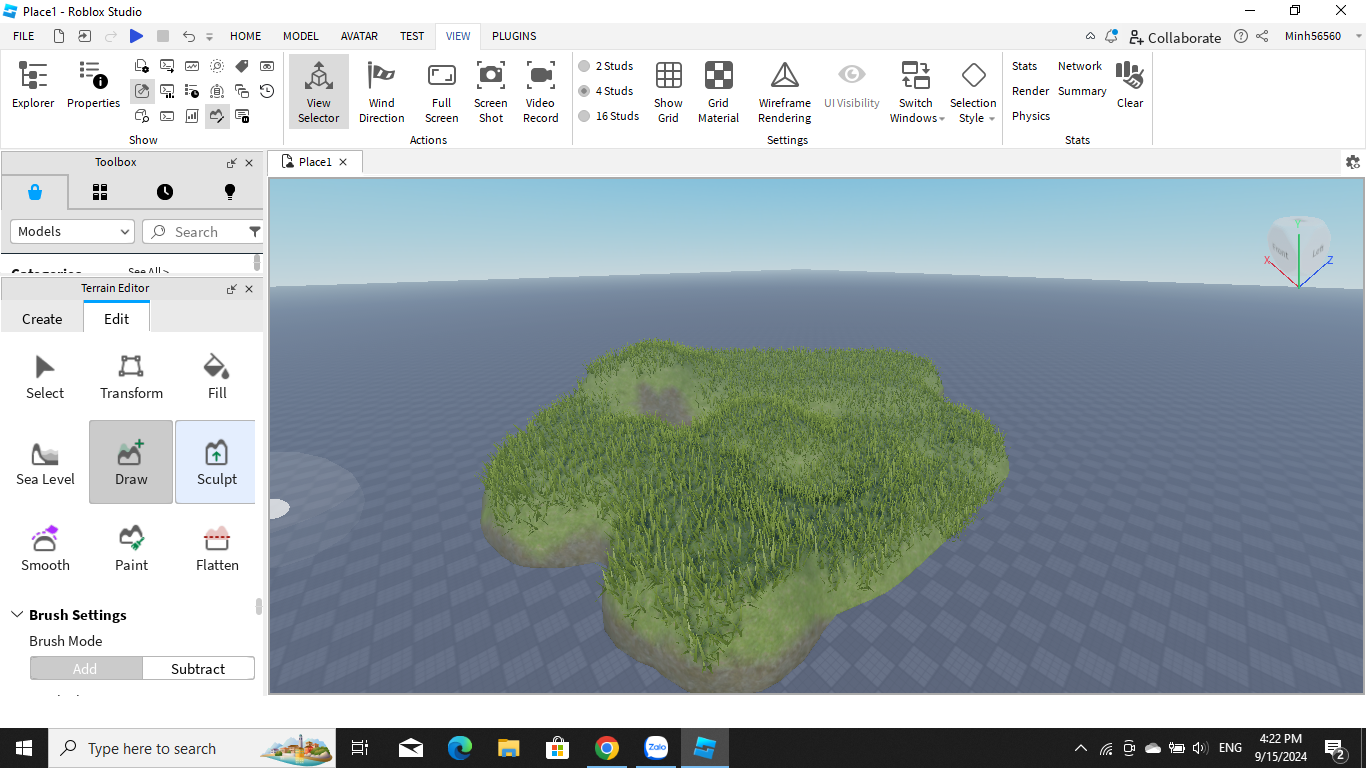Open Toolbox Creations lightbulb tab
The height and width of the screenshot is (768, 1366).
(x=230, y=192)
